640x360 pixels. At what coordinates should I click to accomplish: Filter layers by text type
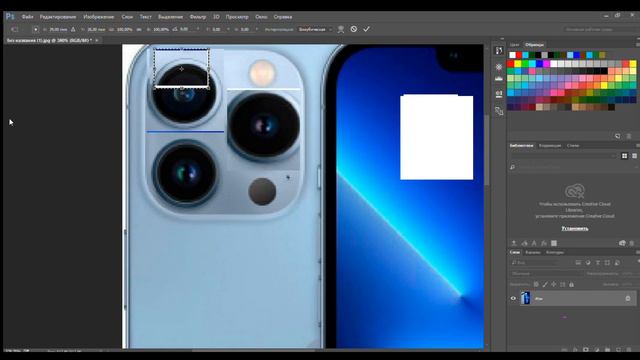pyautogui.click(x=598, y=262)
